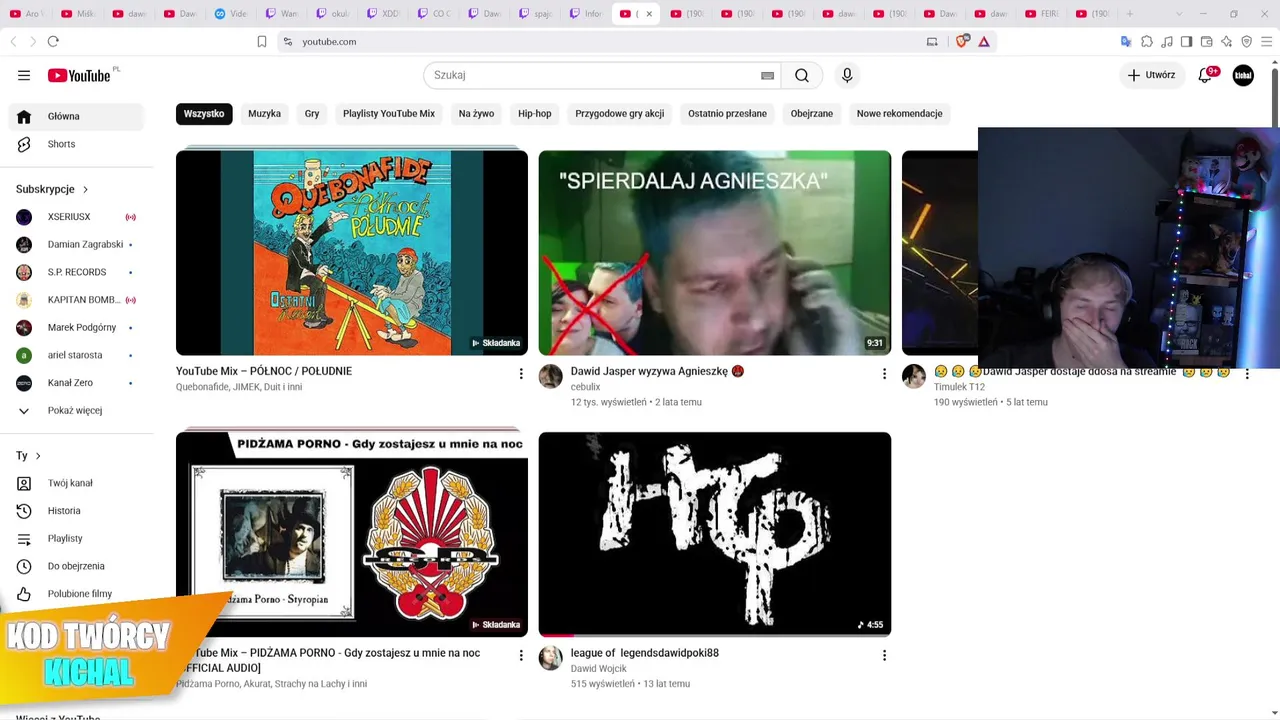This screenshot has width=1280, height=720.
Task: Click the Utwórz create button
Action: click(x=1152, y=75)
